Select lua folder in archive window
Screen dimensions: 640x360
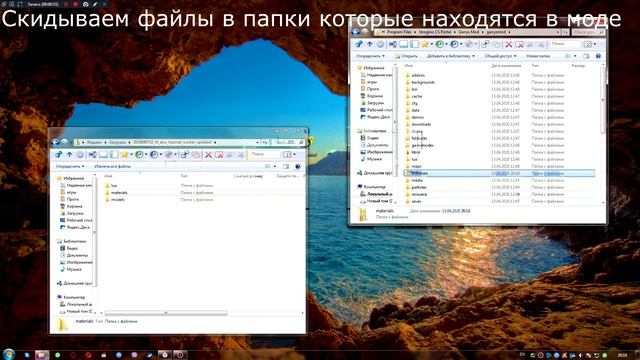[x=111, y=185]
